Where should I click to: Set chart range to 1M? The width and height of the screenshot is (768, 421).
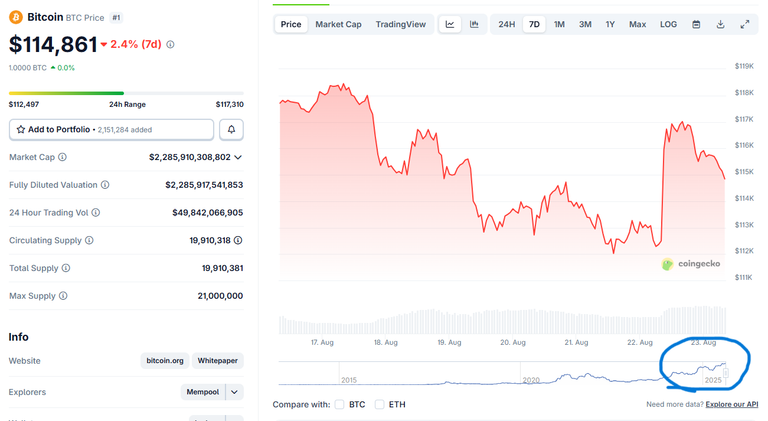pyautogui.click(x=559, y=24)
